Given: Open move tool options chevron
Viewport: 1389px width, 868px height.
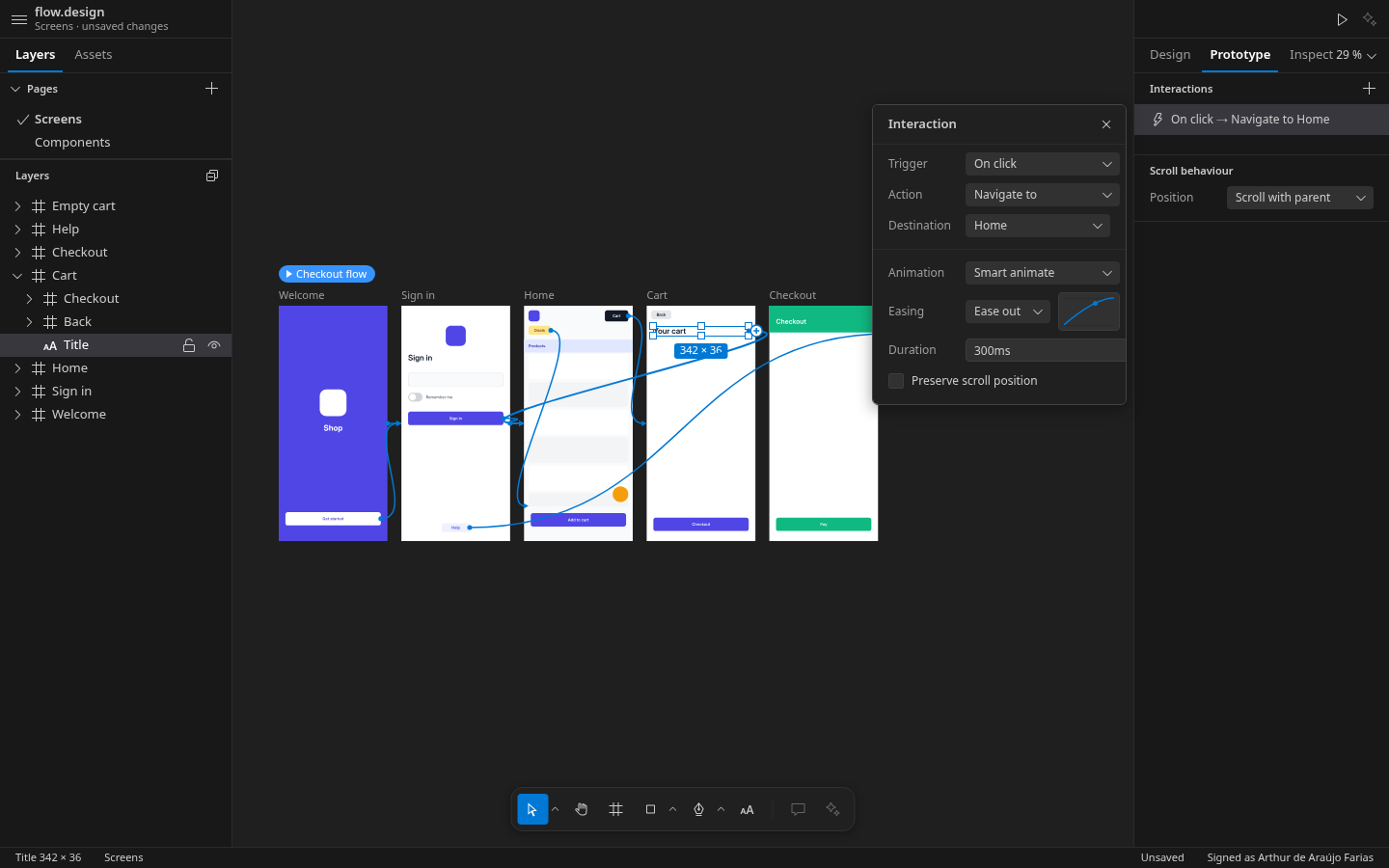Looking at the screenshot, I should pyautogui.click(x=555, y=809).
